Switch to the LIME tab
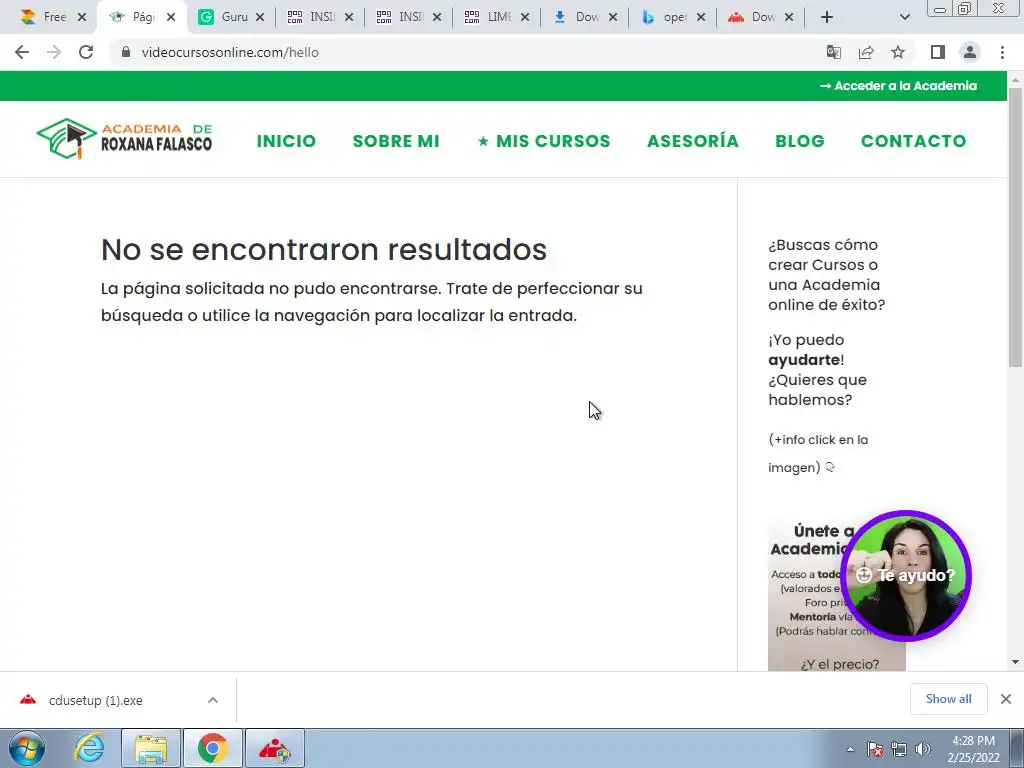Viewport: 1024px width, 768px height. (x=497, y=17)
